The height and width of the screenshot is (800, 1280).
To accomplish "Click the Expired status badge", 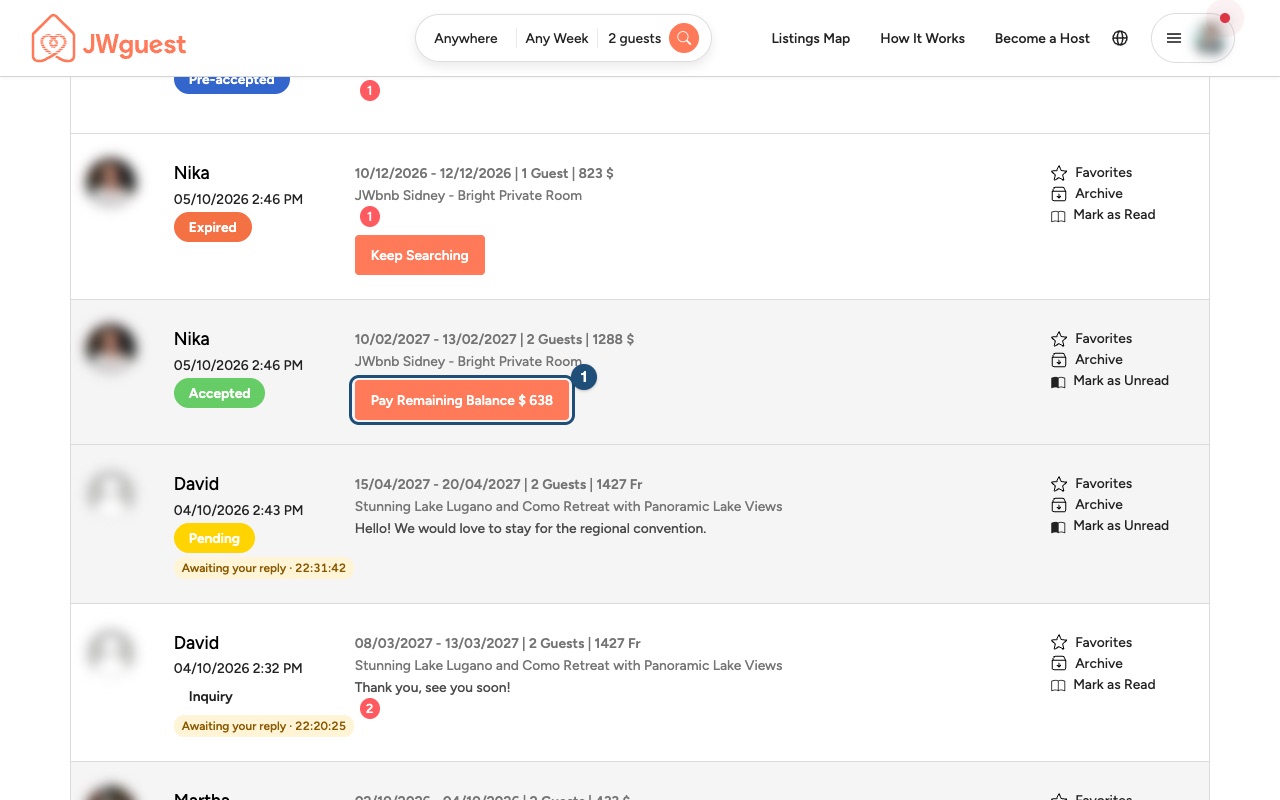I will pyautogui.click(x=213, y=227).
